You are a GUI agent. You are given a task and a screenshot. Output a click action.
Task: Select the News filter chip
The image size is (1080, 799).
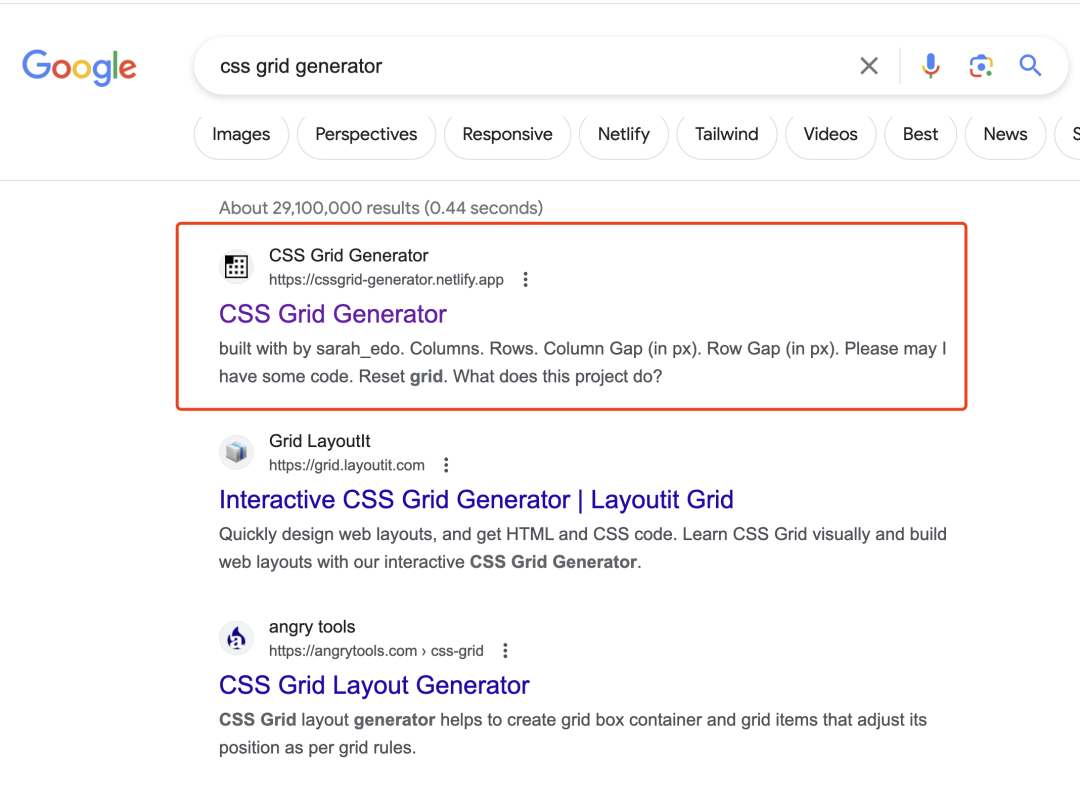pos(1005,135)
